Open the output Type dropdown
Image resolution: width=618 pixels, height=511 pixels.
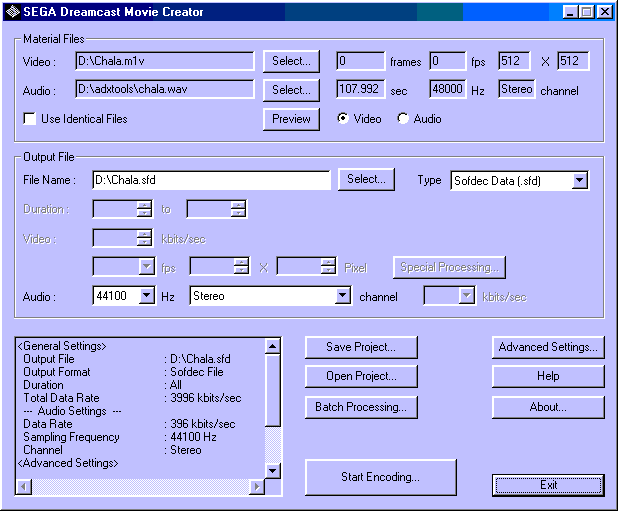pos(579,180)
